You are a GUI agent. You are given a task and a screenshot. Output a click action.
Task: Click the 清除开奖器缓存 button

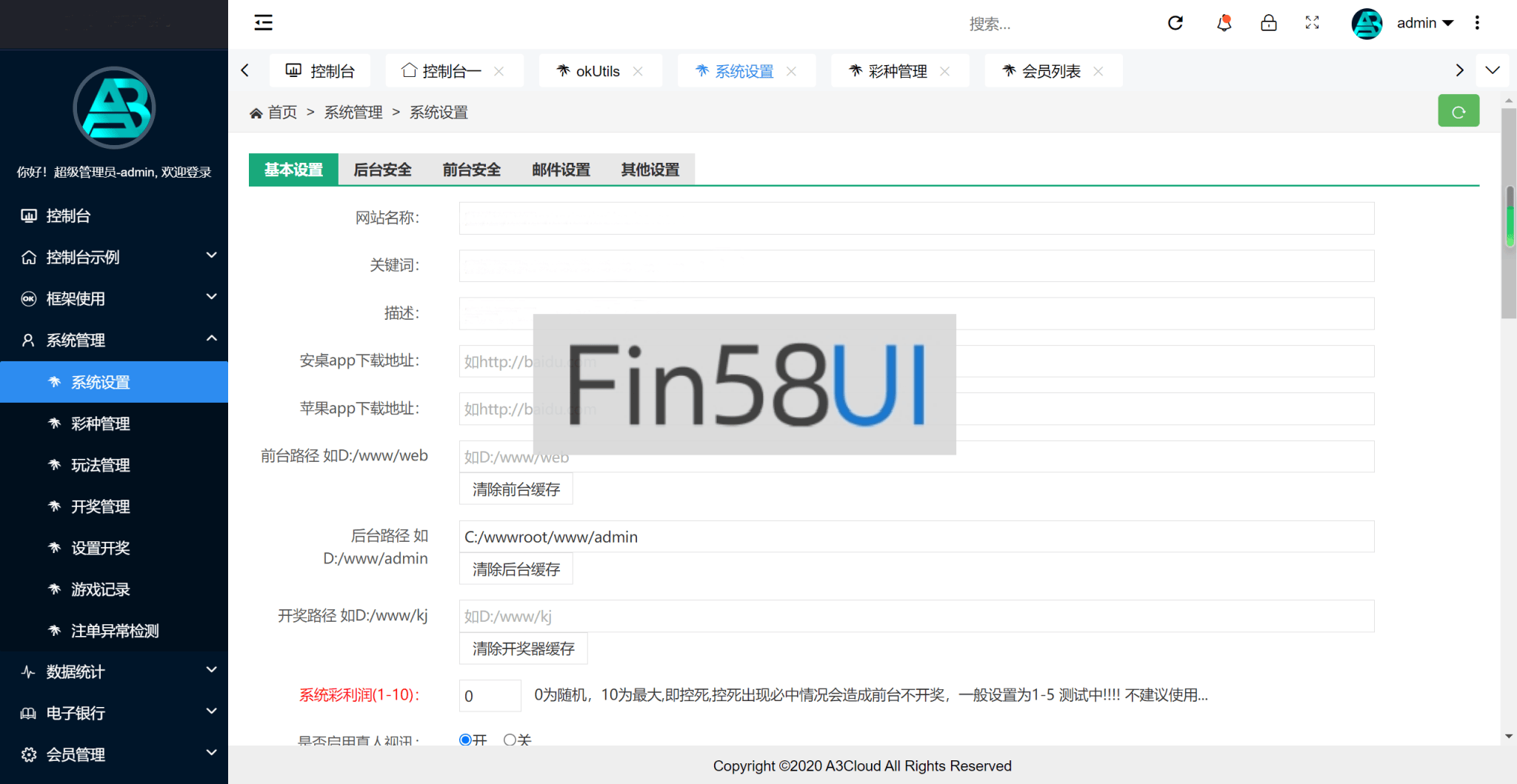click(x=523, y=649)
